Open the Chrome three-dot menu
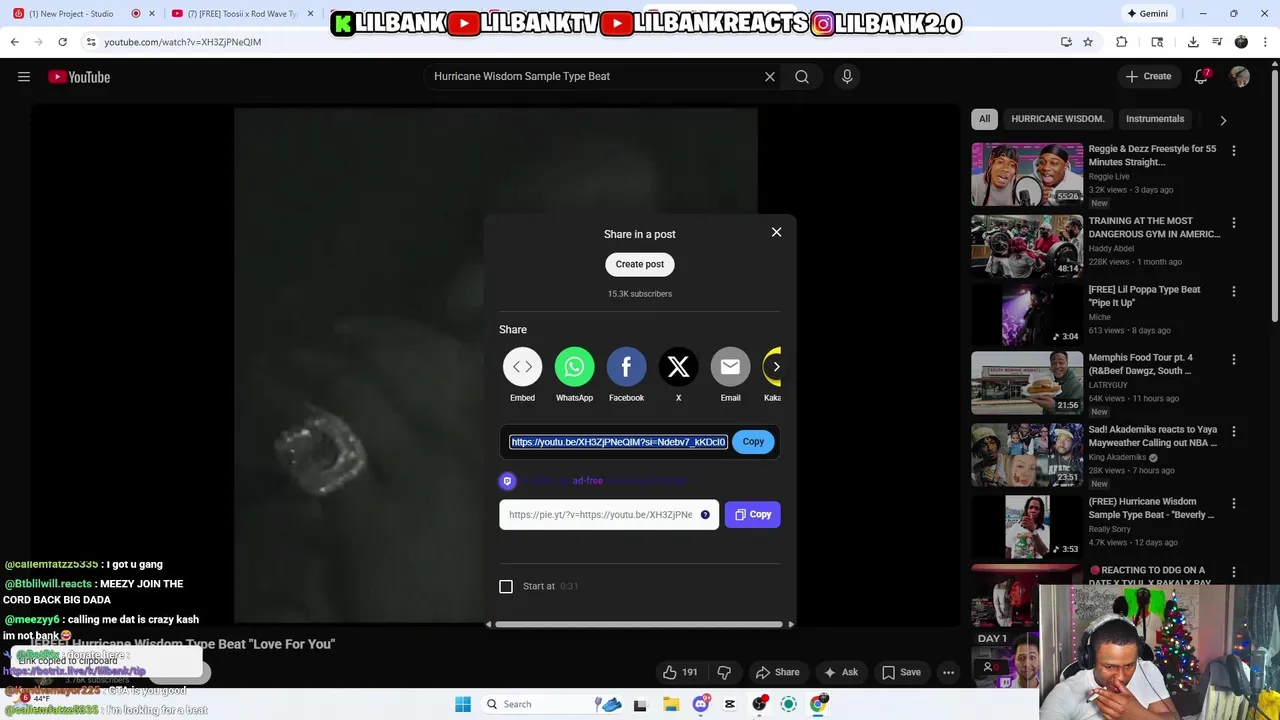 coord(1265,42)
